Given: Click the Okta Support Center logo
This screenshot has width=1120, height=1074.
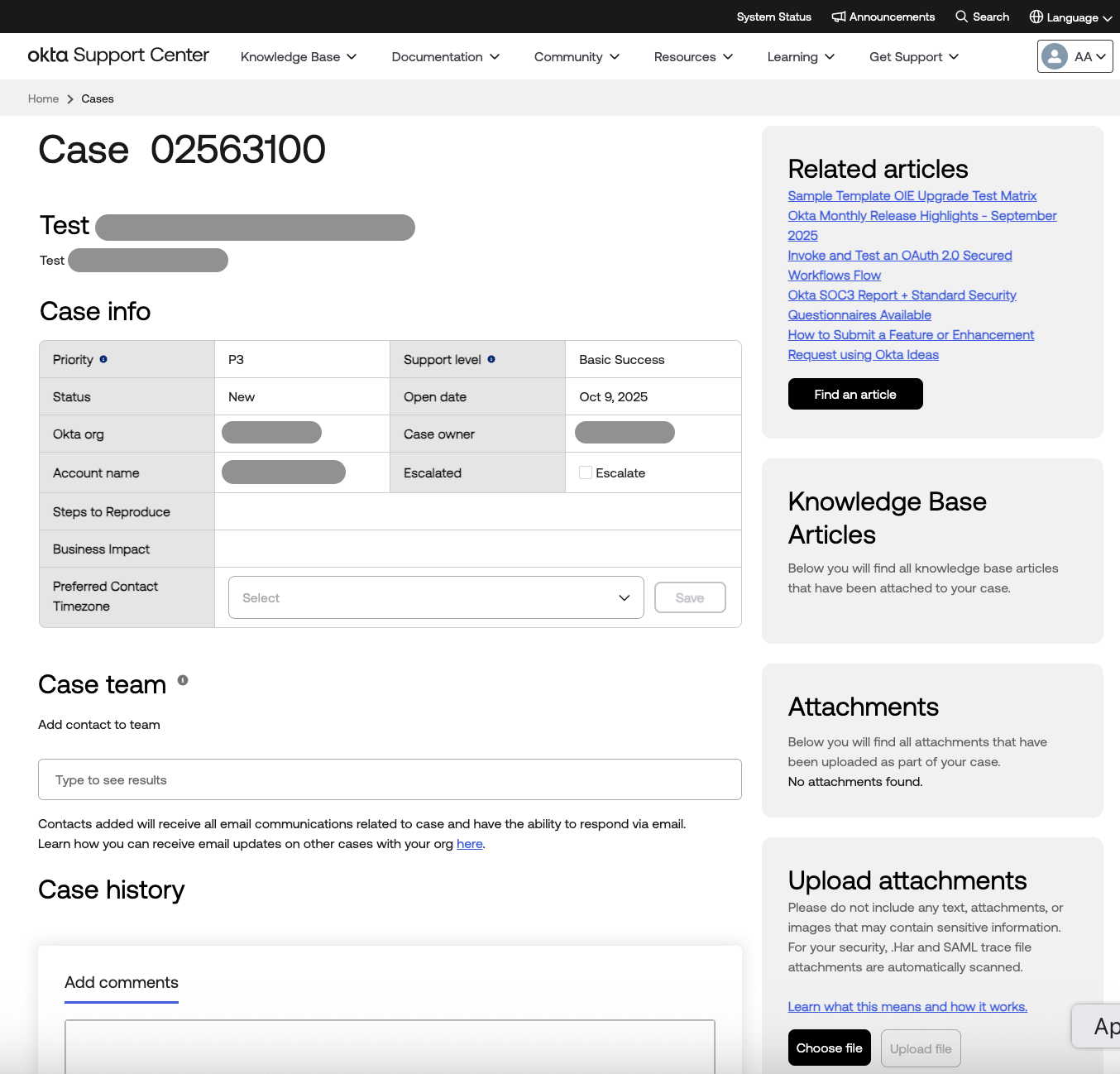Looking at the screenshot, I should click(118, 55).
